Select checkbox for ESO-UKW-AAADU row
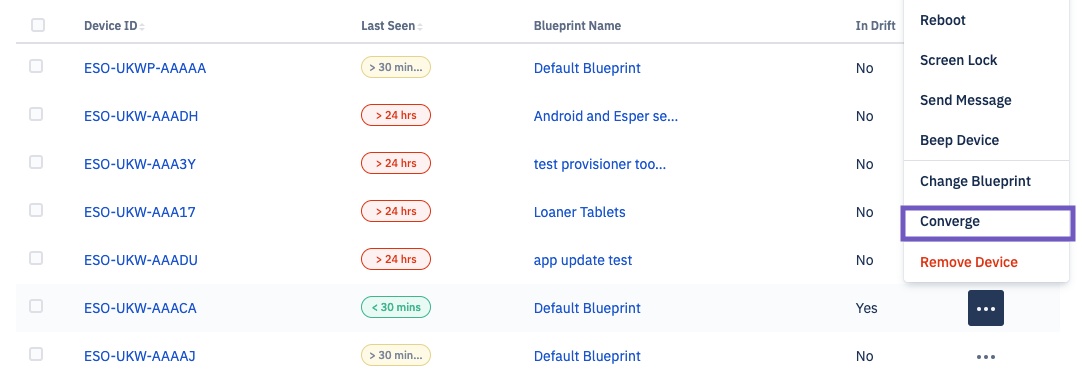 pyautogui.click(x=36, y=258)
